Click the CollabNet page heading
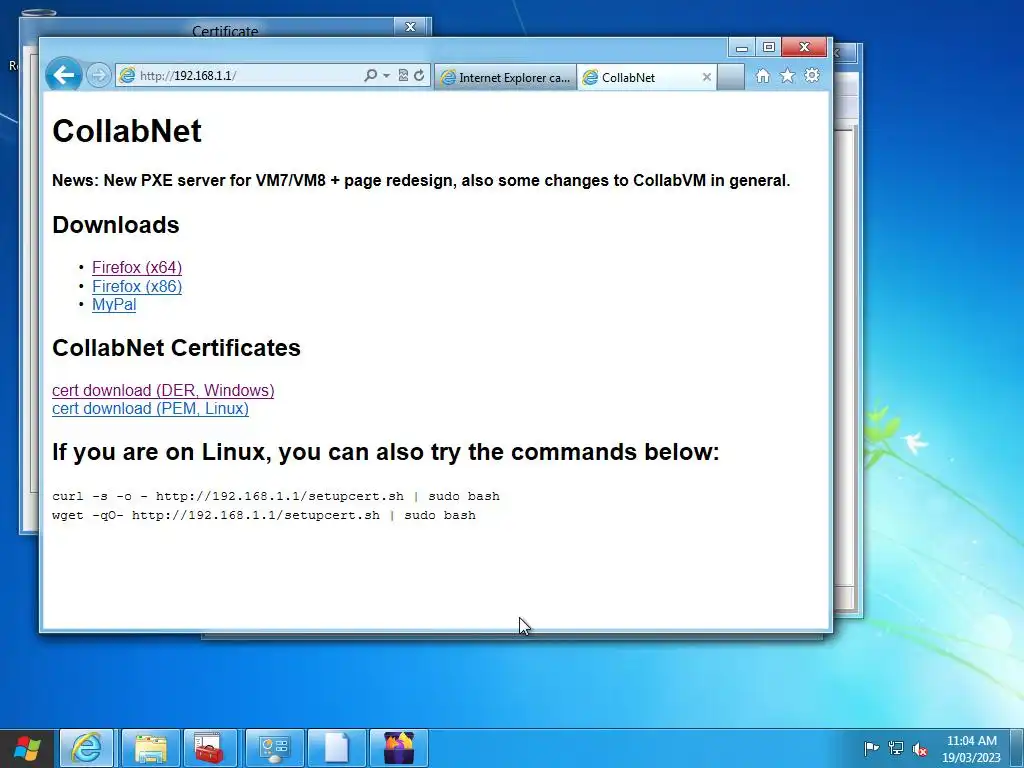The height and width of the screenshot is (768, 1024). [127, 131]
